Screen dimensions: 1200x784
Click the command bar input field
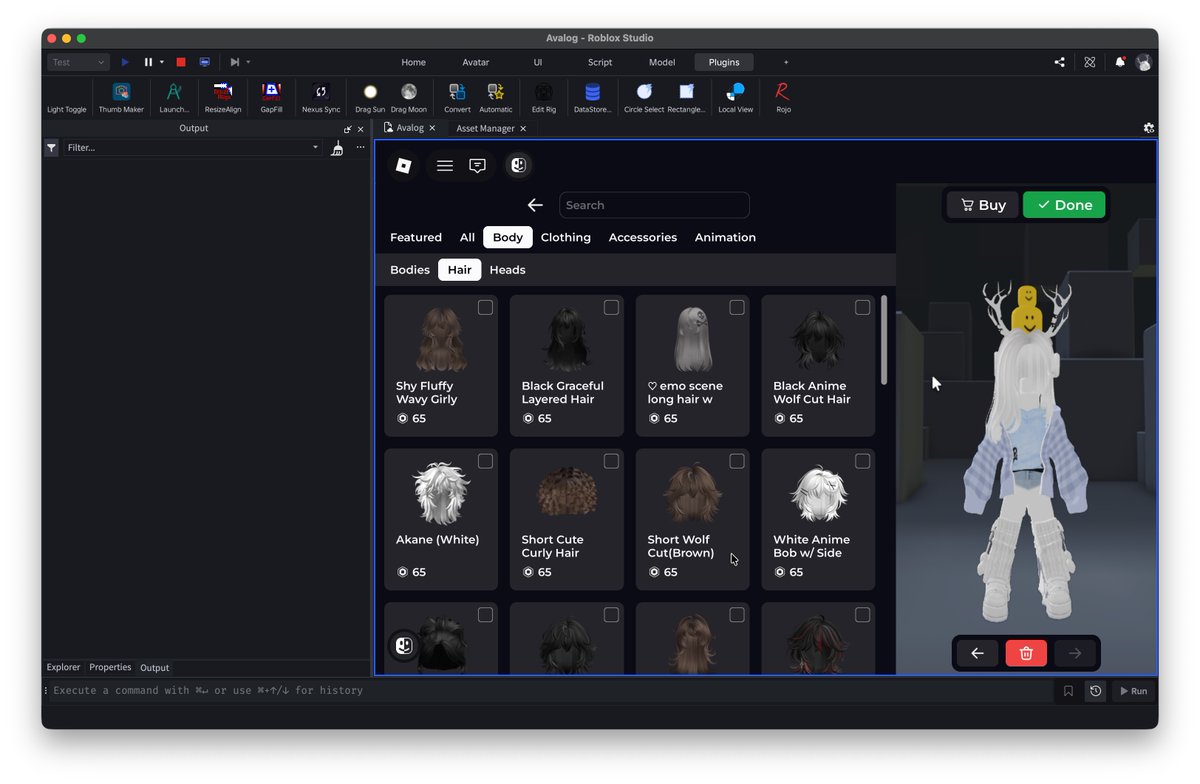click(x=550, y=691)
